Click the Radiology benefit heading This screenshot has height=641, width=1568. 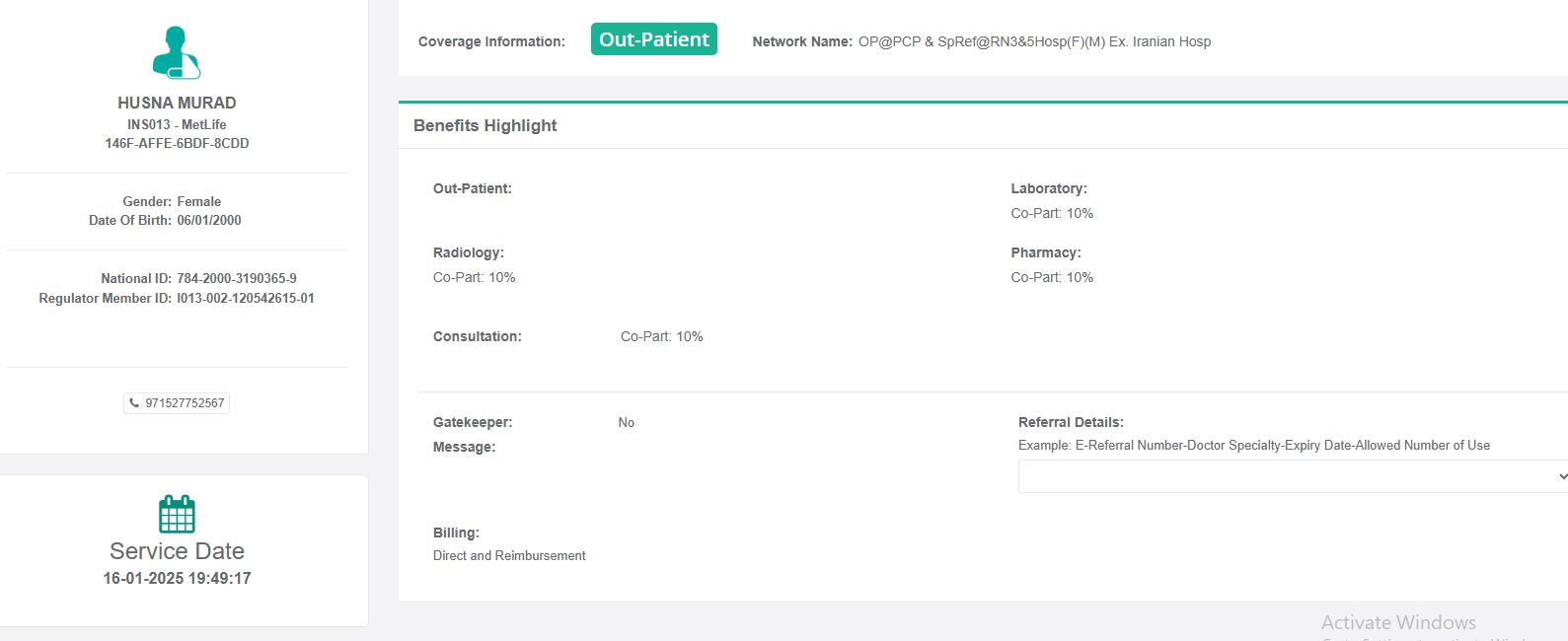coord(469,252)
